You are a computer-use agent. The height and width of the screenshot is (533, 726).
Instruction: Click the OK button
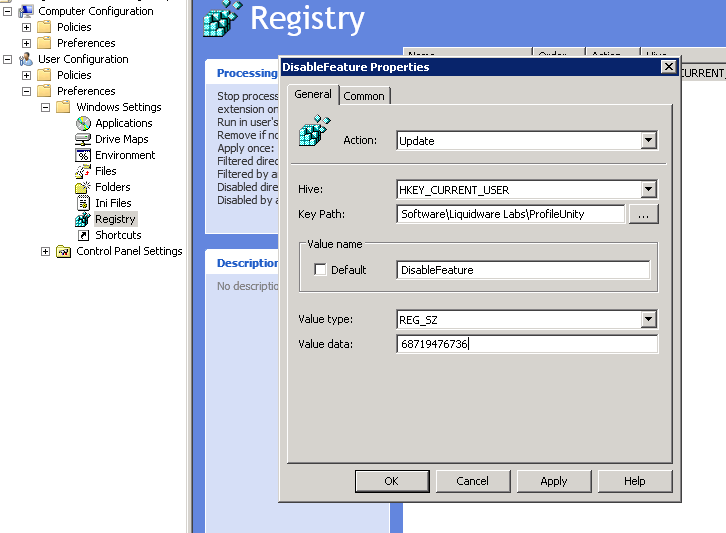point(391,481)
